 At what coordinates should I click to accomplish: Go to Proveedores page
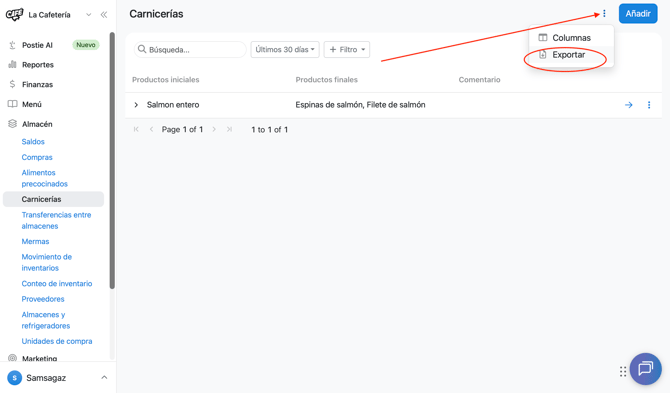click(x=43, y=299)
